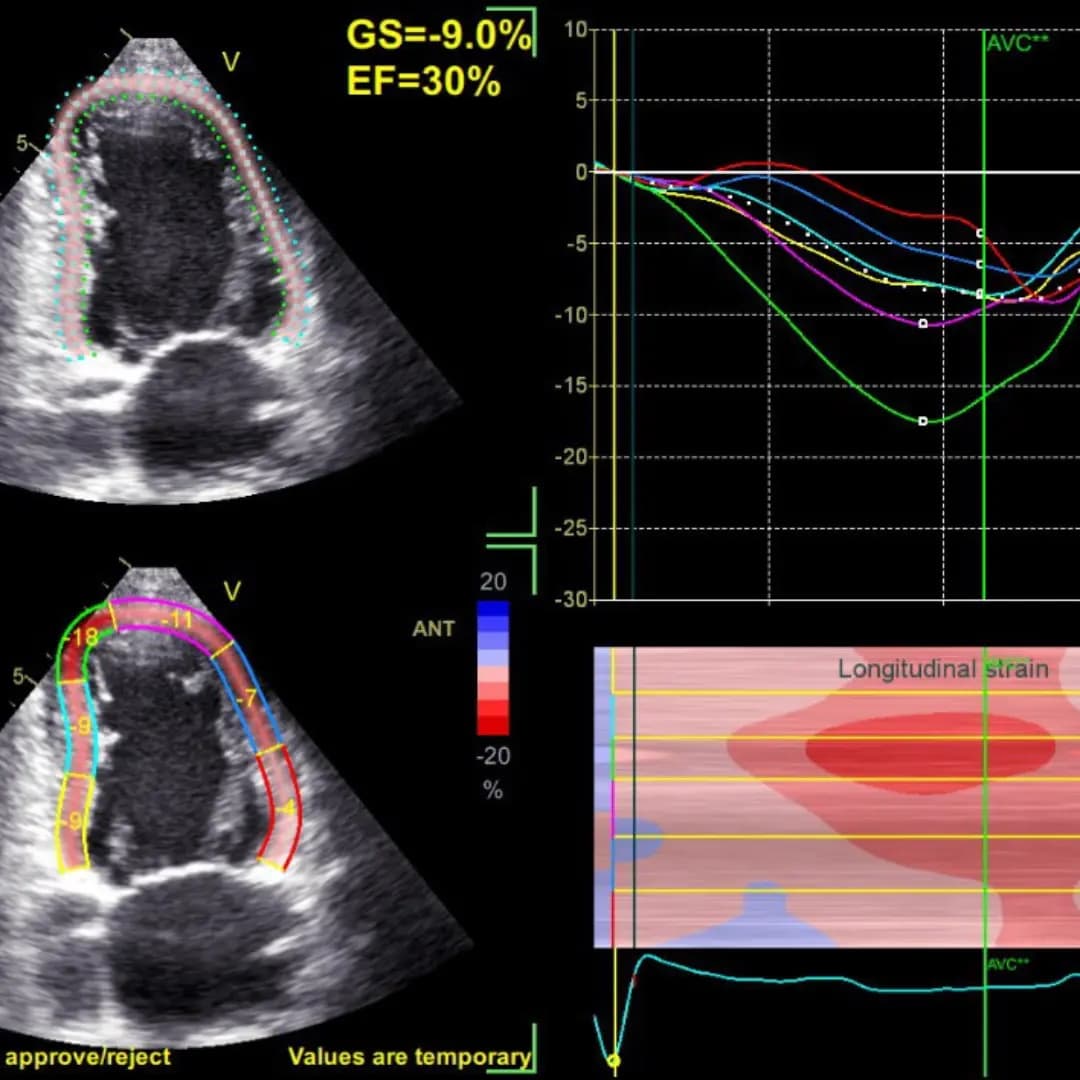Click the approve/reject prompt
1080x1080 pixels.
coord(88,1057)
